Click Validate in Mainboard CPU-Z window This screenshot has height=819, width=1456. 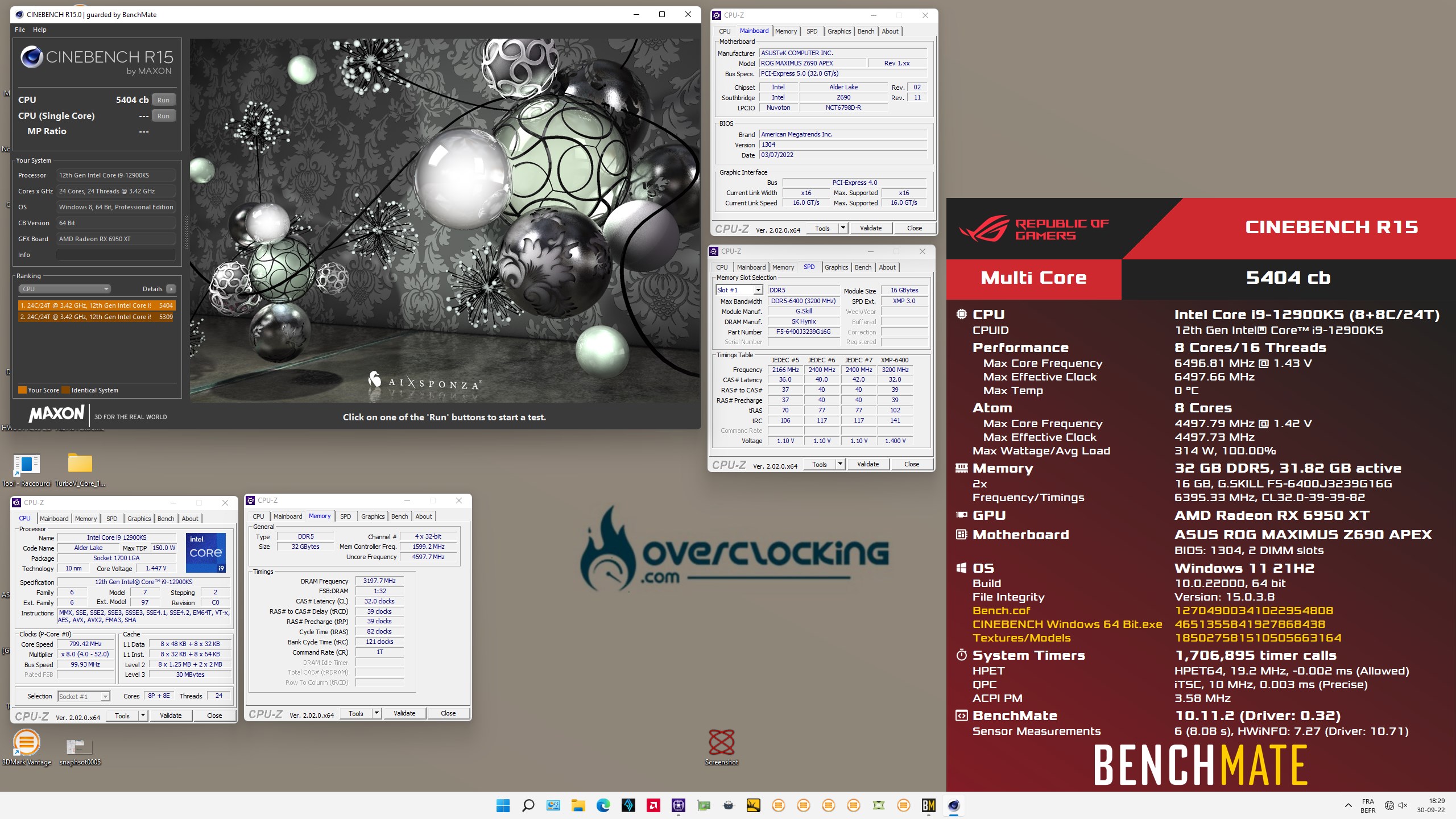pos(871,228)
